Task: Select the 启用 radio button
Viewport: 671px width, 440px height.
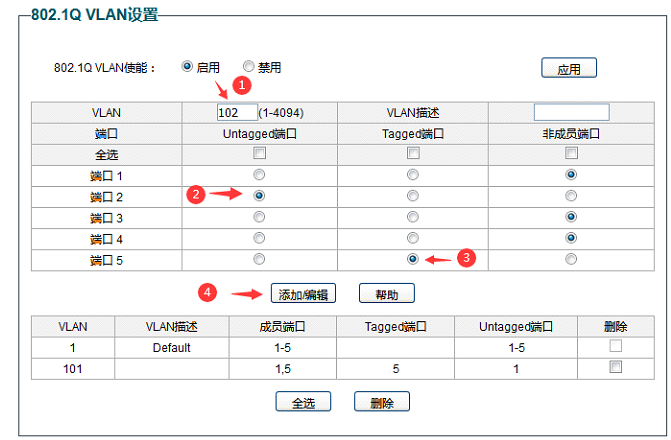Action: tap(187, 67)
